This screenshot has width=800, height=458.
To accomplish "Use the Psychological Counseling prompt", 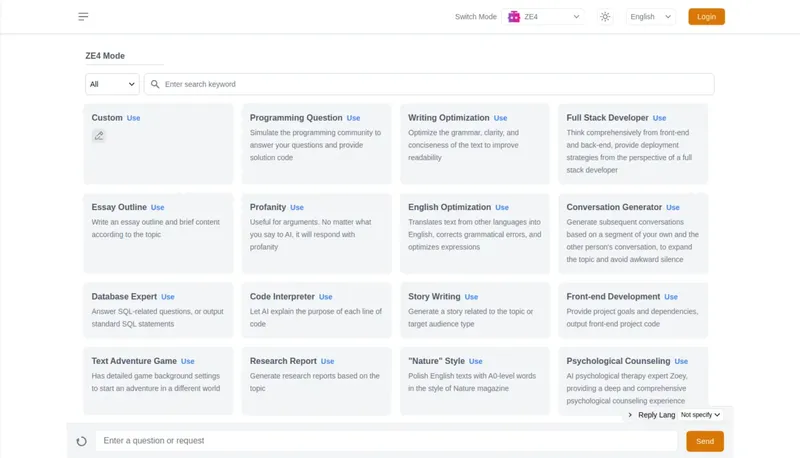I will click(681, 361).
